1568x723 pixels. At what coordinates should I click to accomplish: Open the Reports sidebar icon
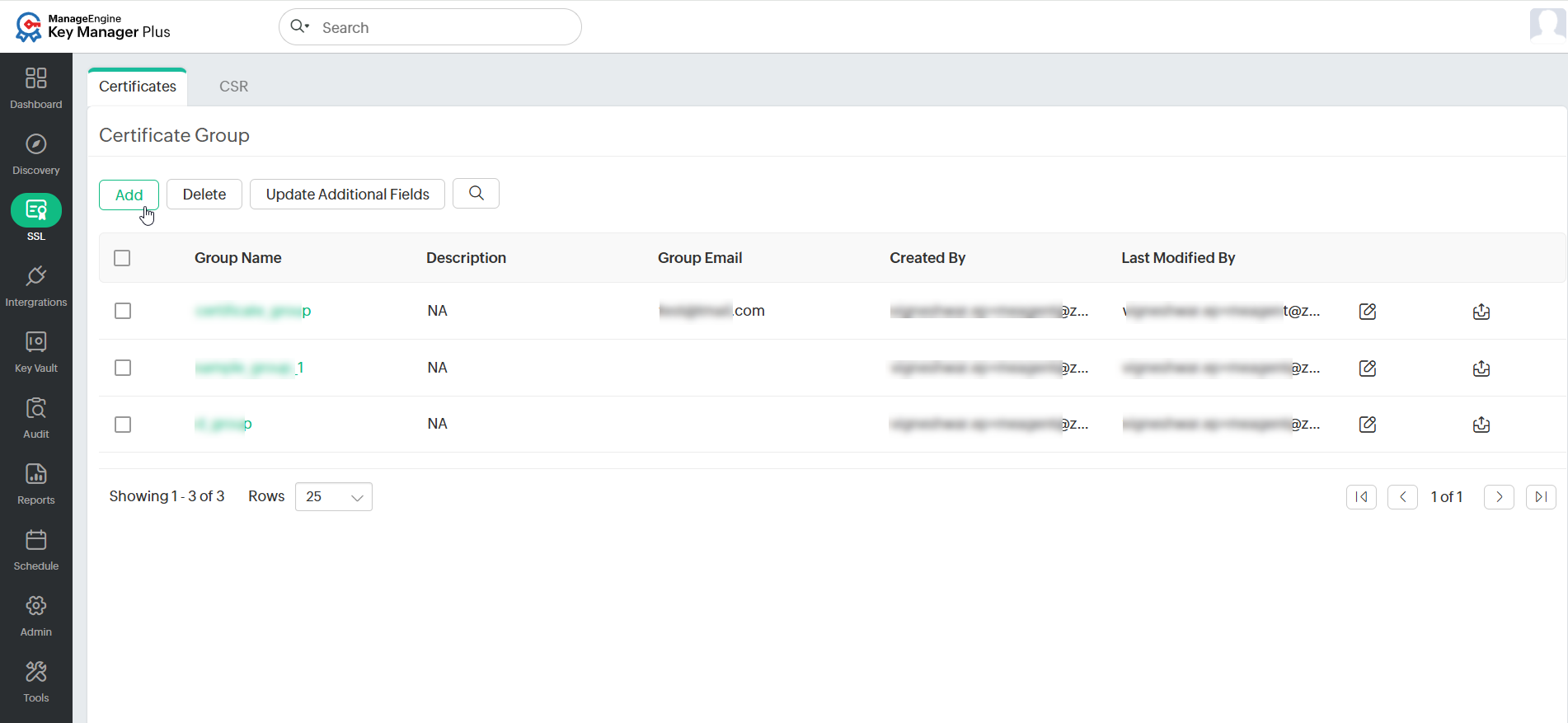(x=36, y=474)
